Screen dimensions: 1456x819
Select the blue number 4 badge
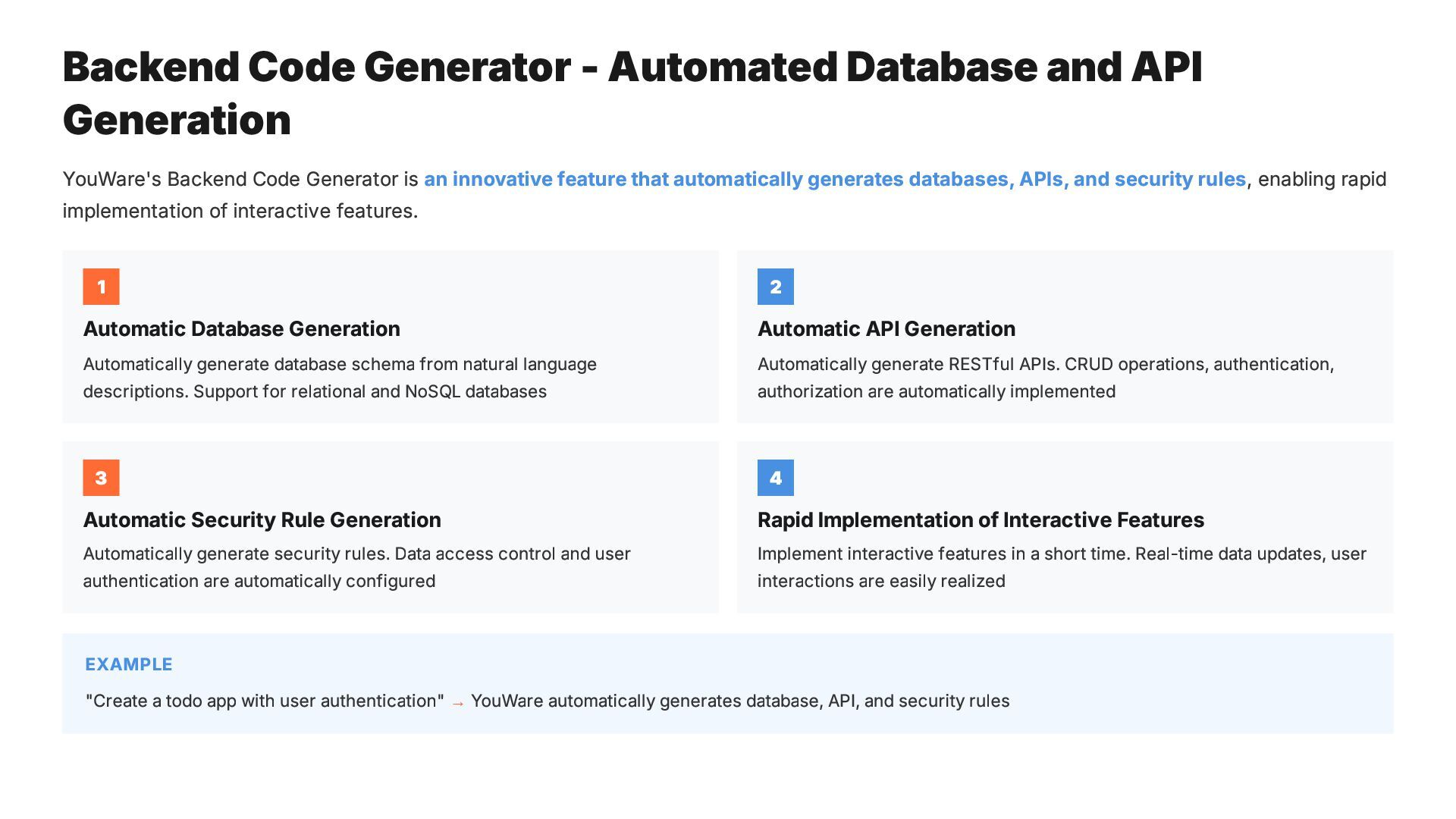coord(775,478)
